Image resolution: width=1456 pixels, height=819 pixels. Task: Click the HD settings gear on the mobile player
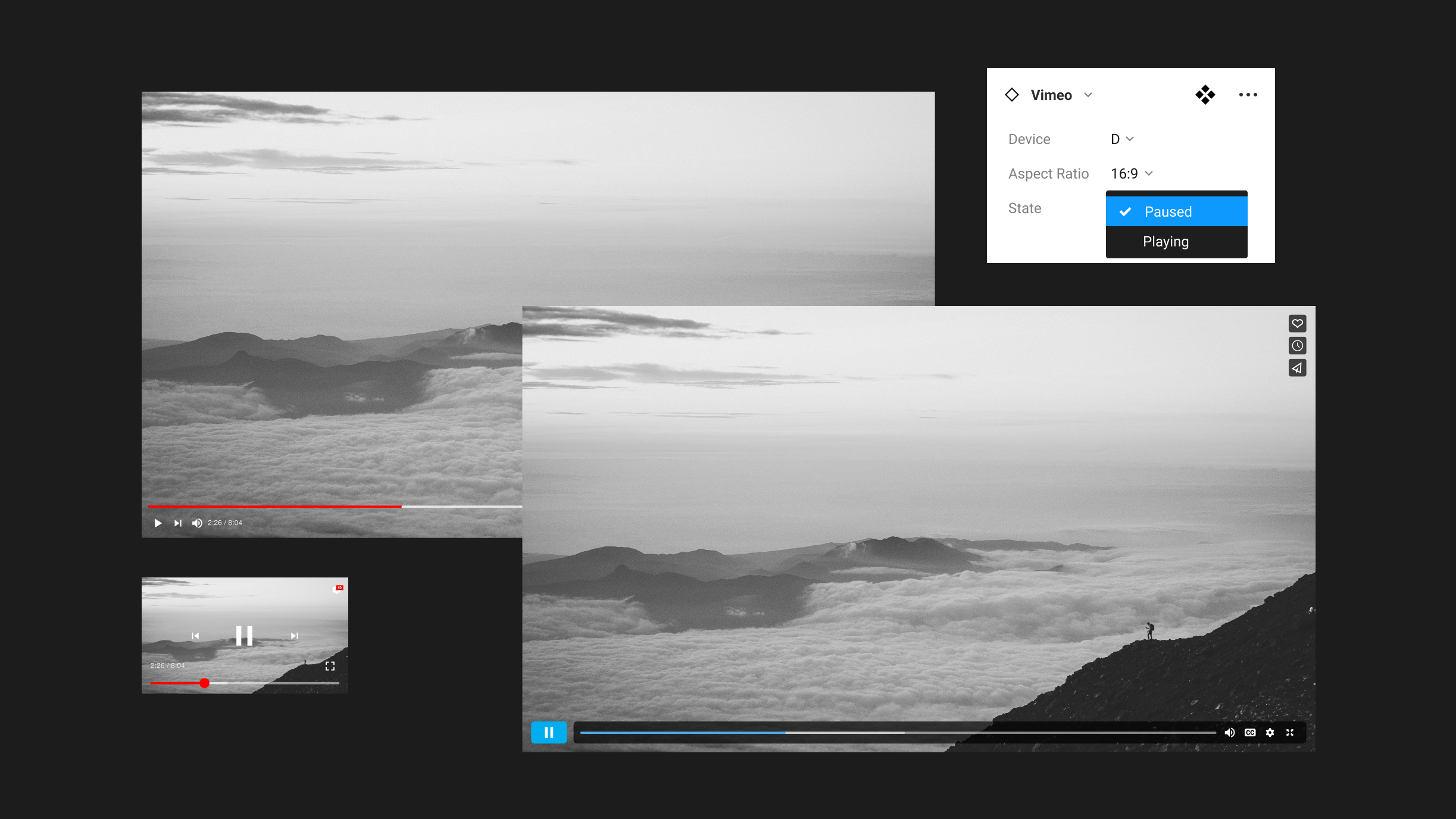[338, 589]
